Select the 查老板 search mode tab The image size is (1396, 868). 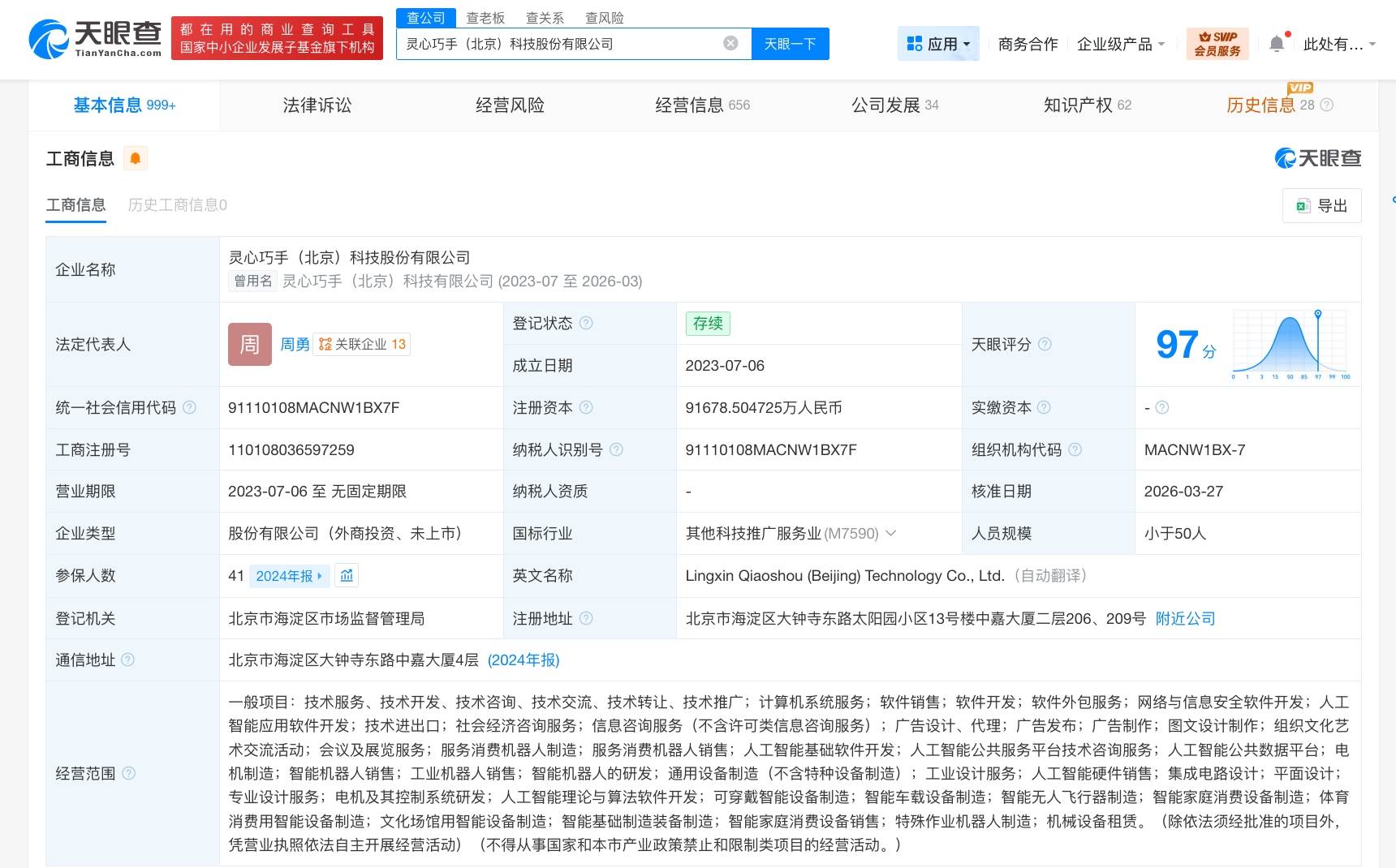(x=485, y=18)
